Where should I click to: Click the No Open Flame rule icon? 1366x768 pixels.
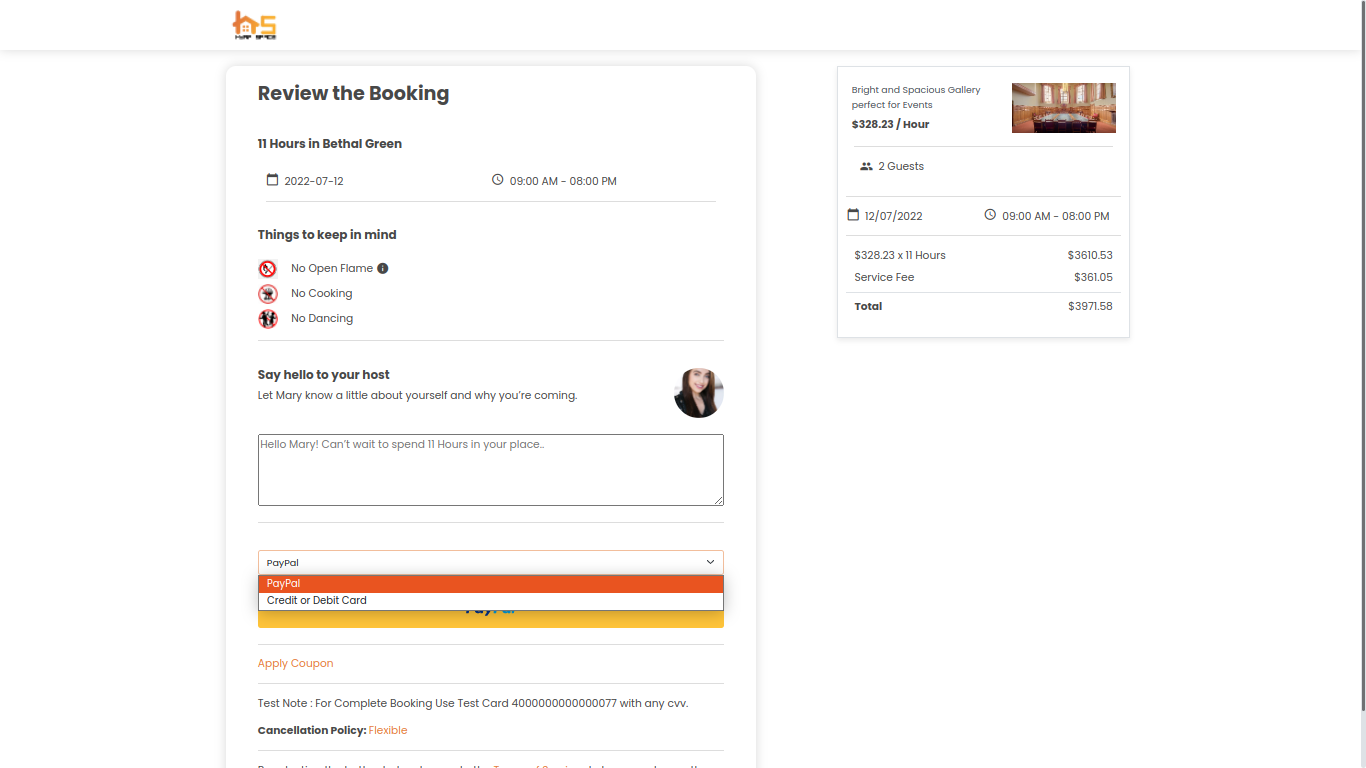pos(267,268)
